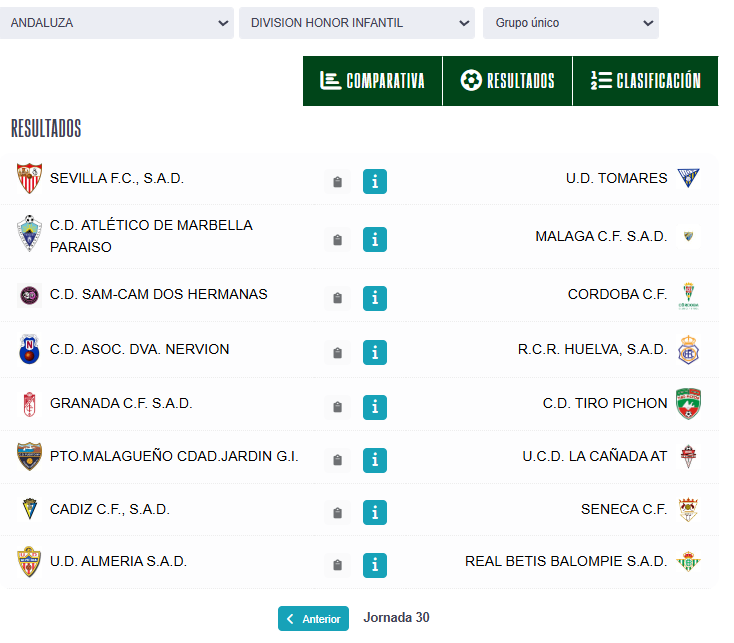Open the clipboard report for Almeria vs Betis
This screenshot has height=643, width=734.
pyautogui.click(x=337, y=565)
